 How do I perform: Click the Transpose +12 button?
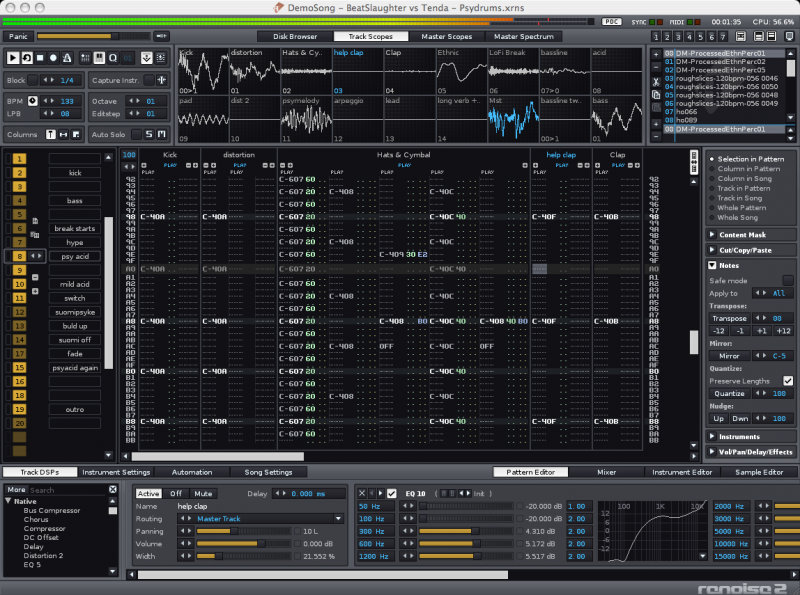783,331
